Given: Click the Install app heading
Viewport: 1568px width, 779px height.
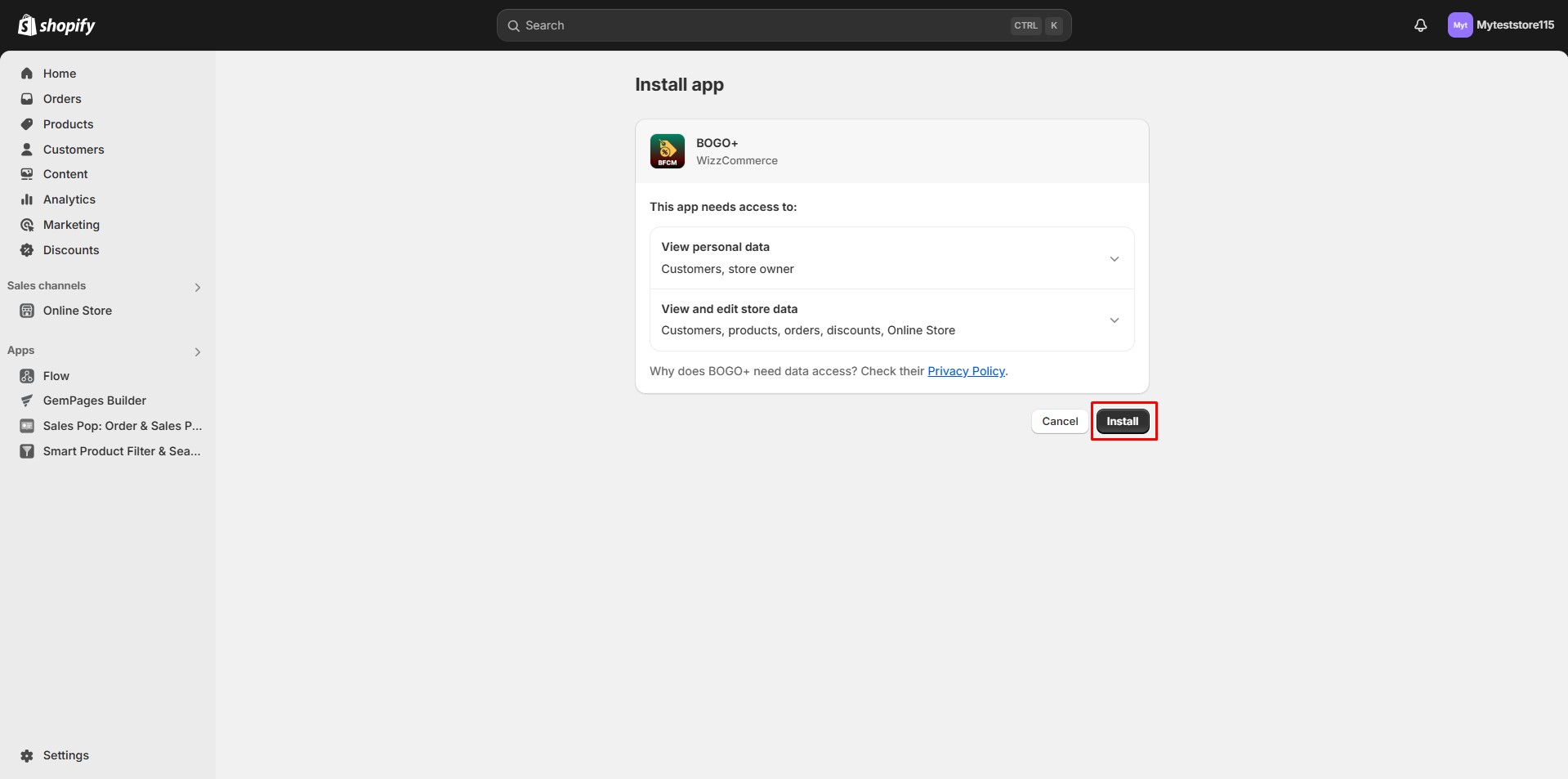Looking at the screenshot, I should 680,85.
